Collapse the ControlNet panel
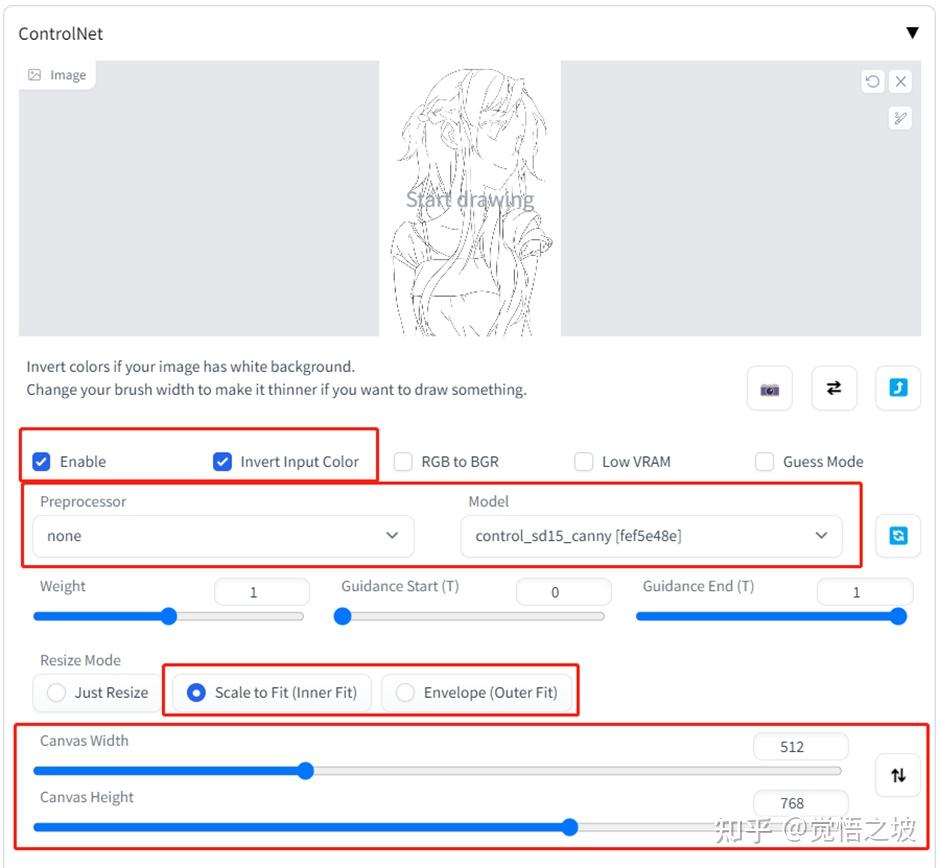940x868 pixels. tap(912, 31)
